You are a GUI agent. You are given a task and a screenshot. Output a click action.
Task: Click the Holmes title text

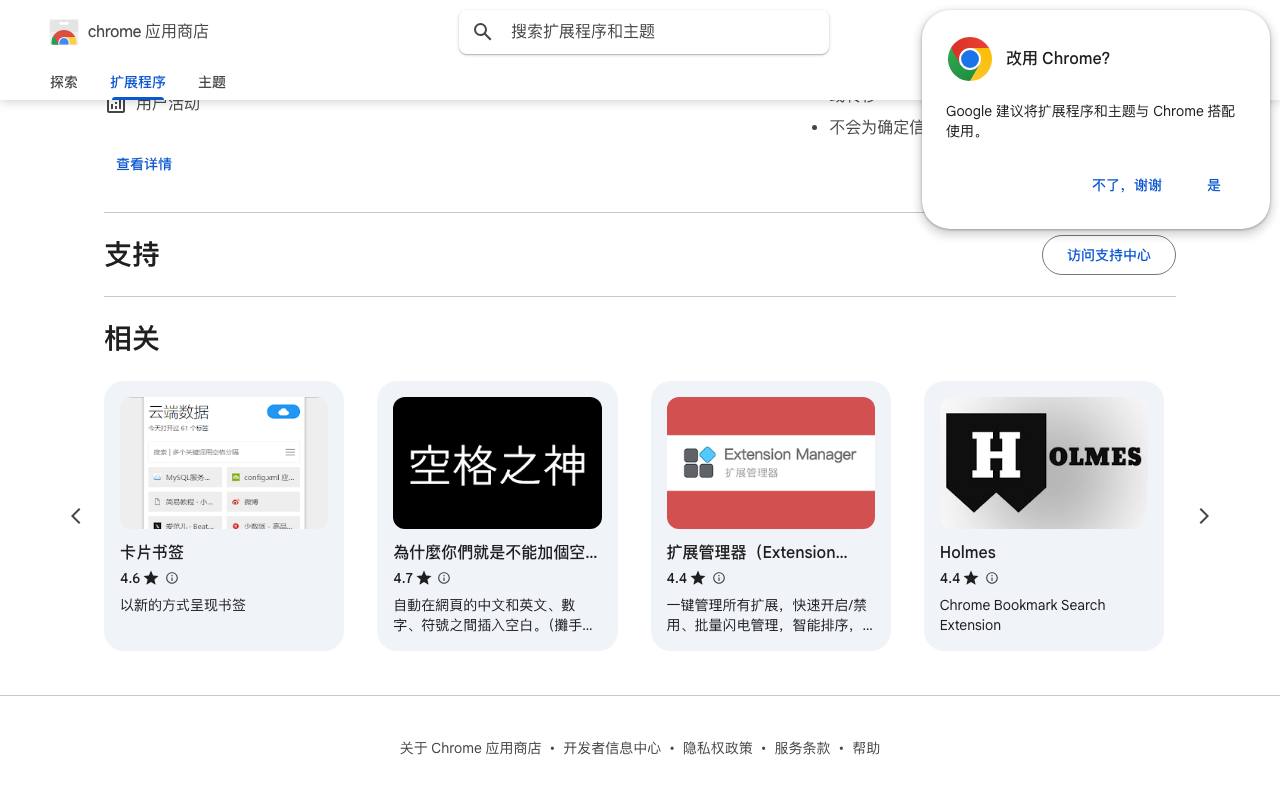pyautogui.click(x=968, y=552)
